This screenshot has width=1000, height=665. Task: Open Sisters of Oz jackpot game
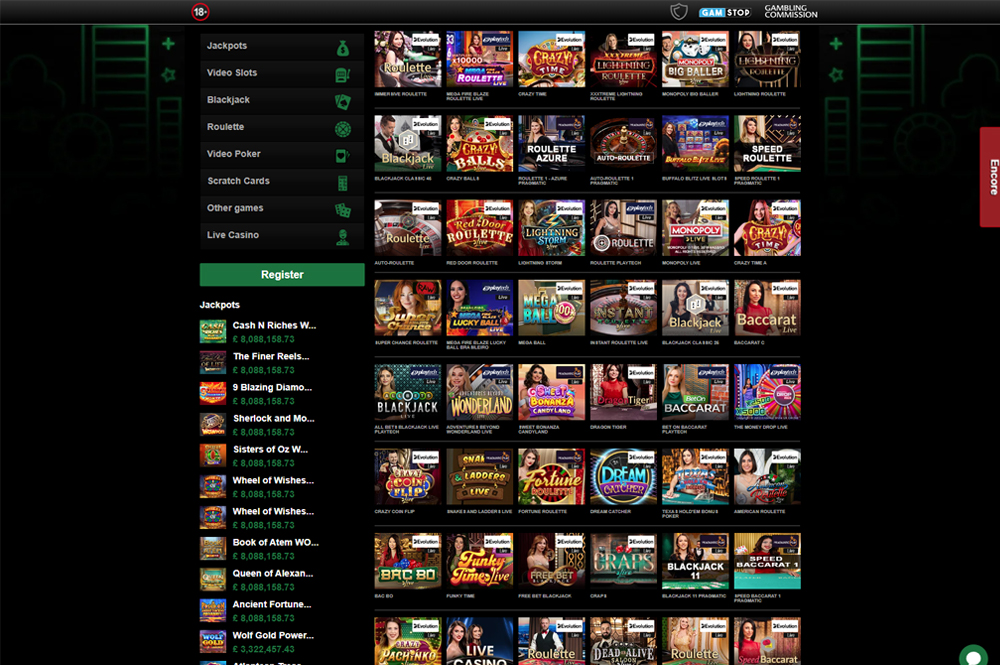[270, 449]
